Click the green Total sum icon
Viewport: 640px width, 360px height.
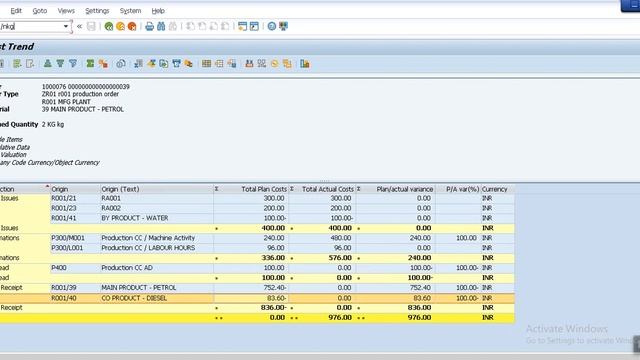pyautogui.click(x=90, y=64)
